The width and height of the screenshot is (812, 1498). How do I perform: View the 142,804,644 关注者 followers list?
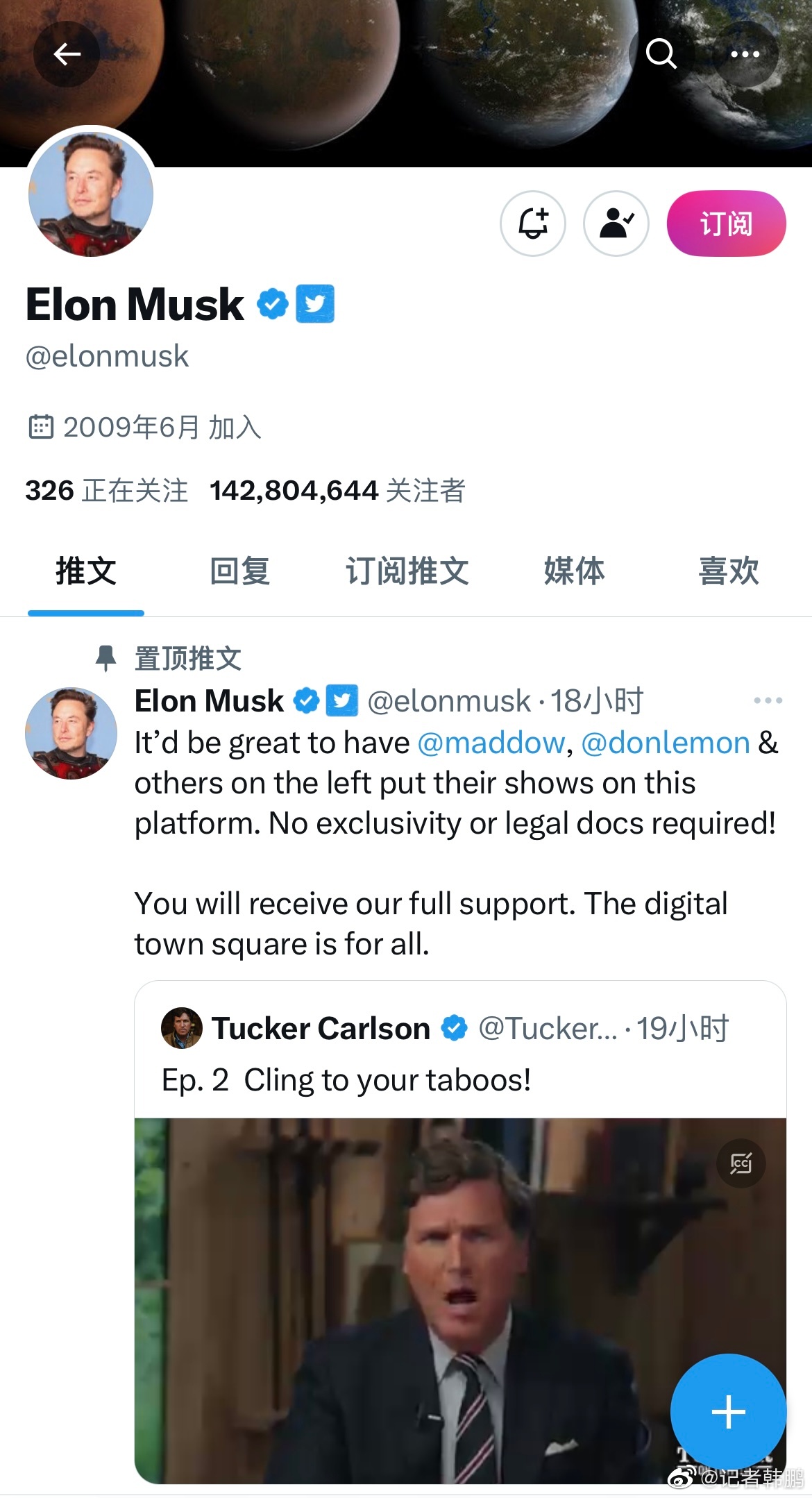click(x=337, y=491)
